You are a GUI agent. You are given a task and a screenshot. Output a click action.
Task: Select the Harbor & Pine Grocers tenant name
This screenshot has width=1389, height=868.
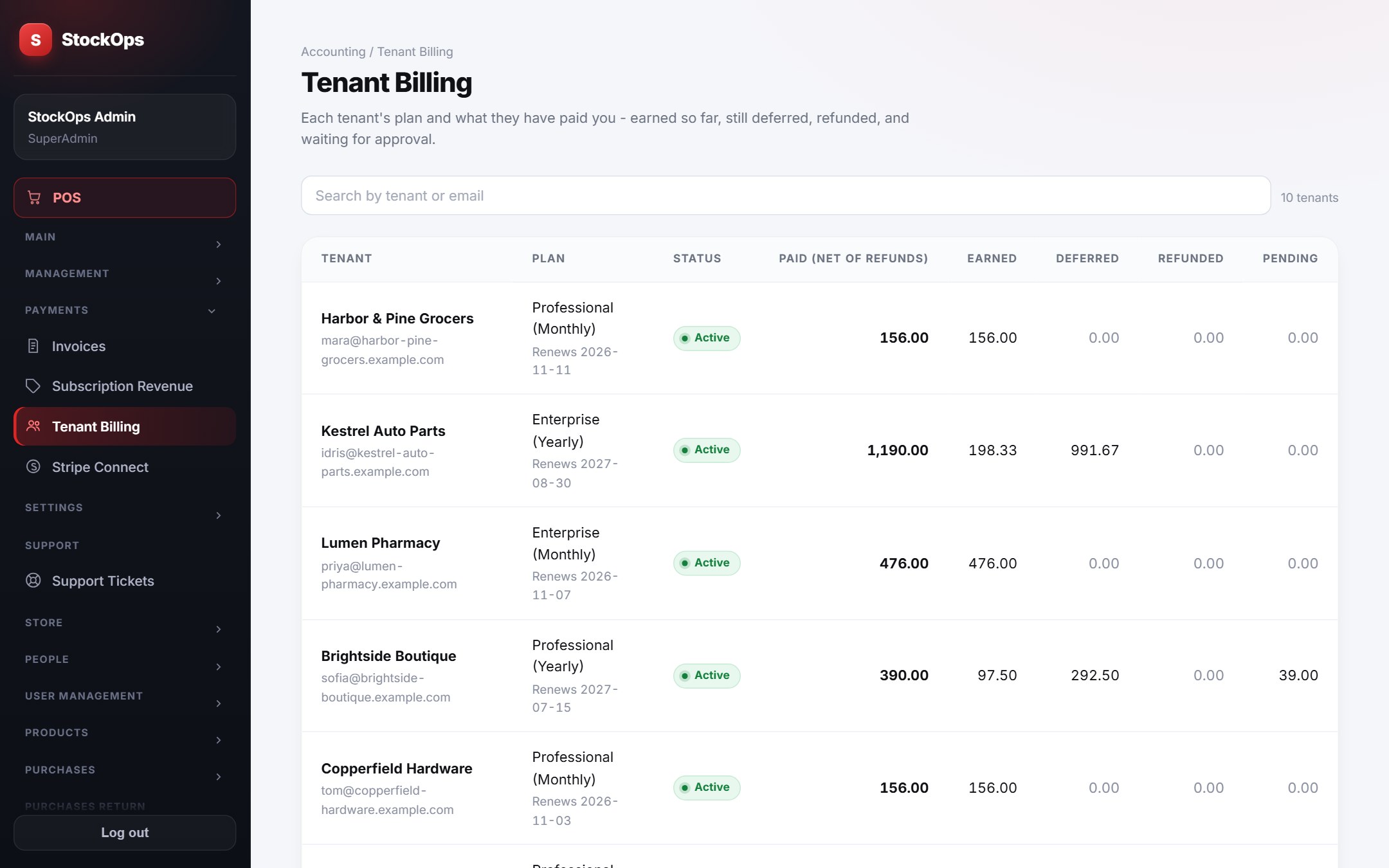[397, 318]
